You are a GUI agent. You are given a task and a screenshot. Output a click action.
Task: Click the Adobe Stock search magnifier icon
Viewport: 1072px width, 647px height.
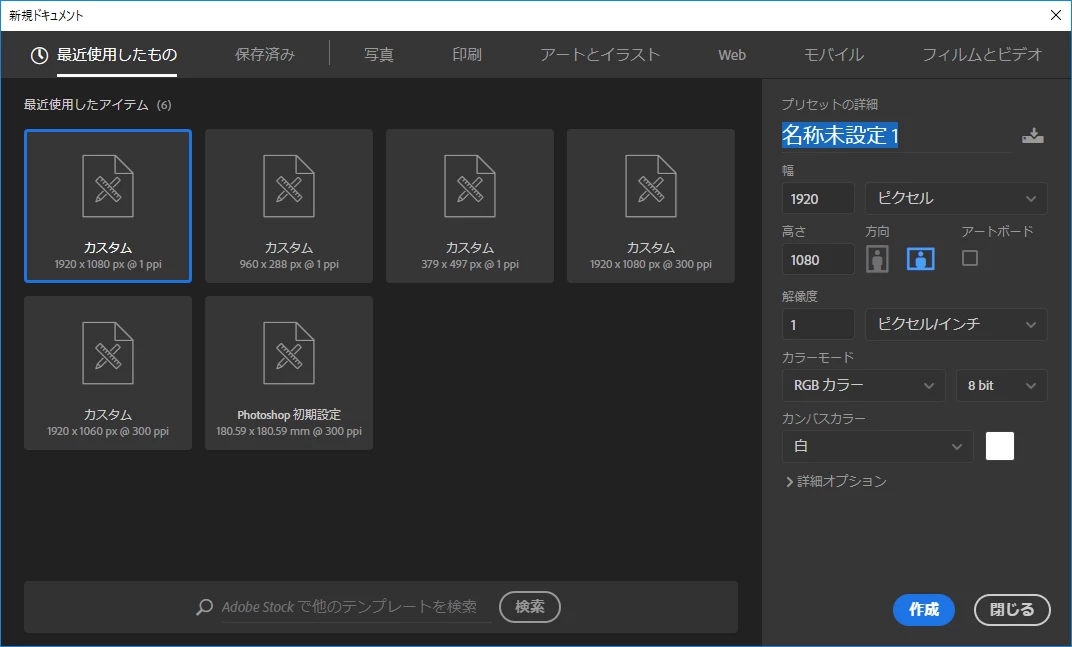204,607
